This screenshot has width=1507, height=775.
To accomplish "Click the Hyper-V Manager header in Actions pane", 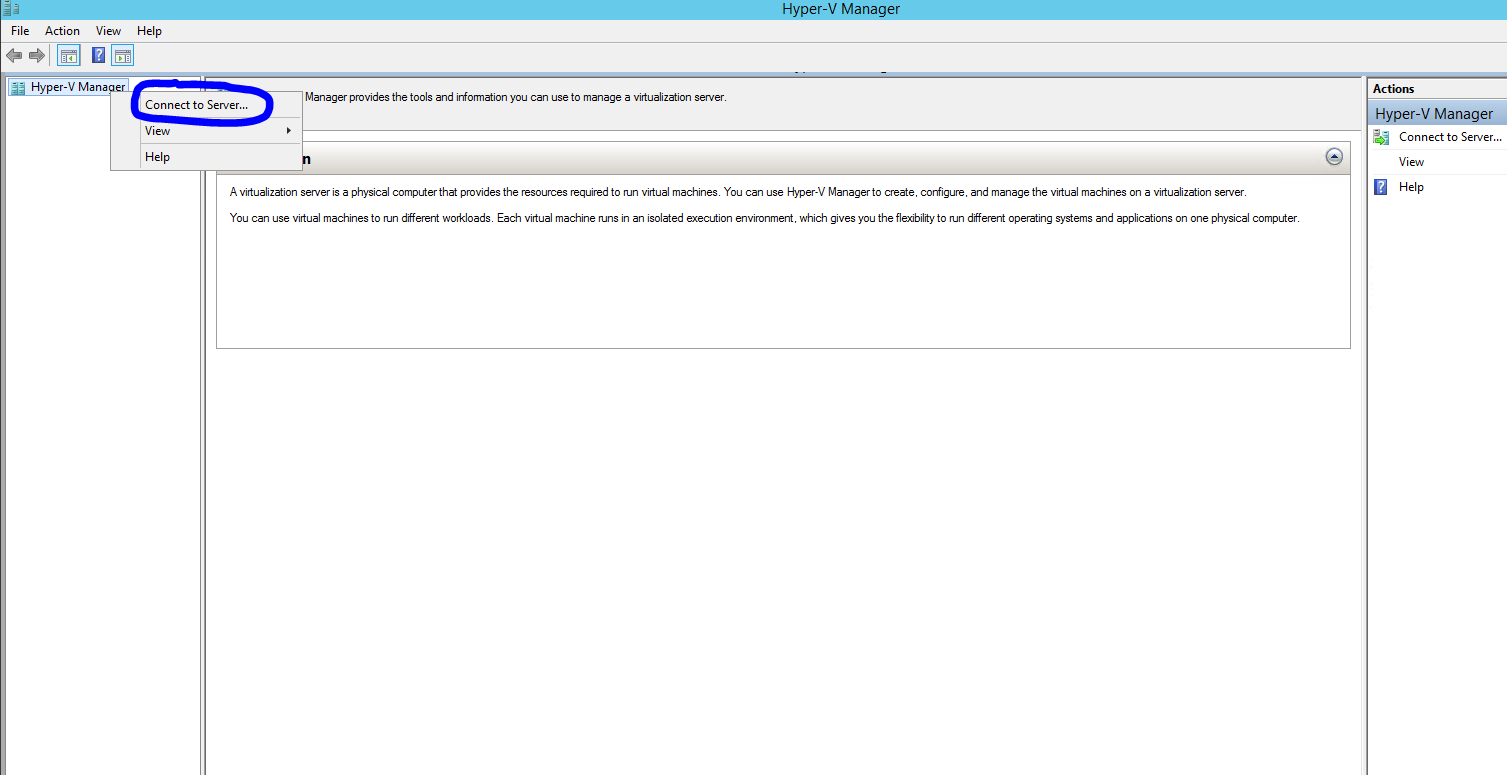I will tap(1436, 114).
